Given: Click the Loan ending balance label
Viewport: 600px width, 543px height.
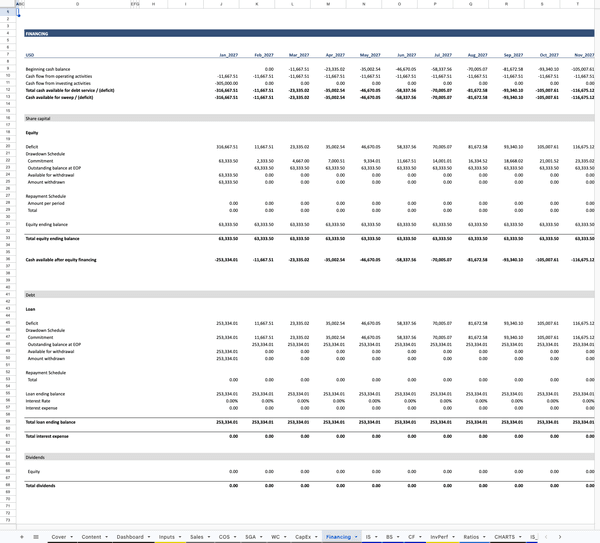Looking at the screenshot, I should coord(45,394).
